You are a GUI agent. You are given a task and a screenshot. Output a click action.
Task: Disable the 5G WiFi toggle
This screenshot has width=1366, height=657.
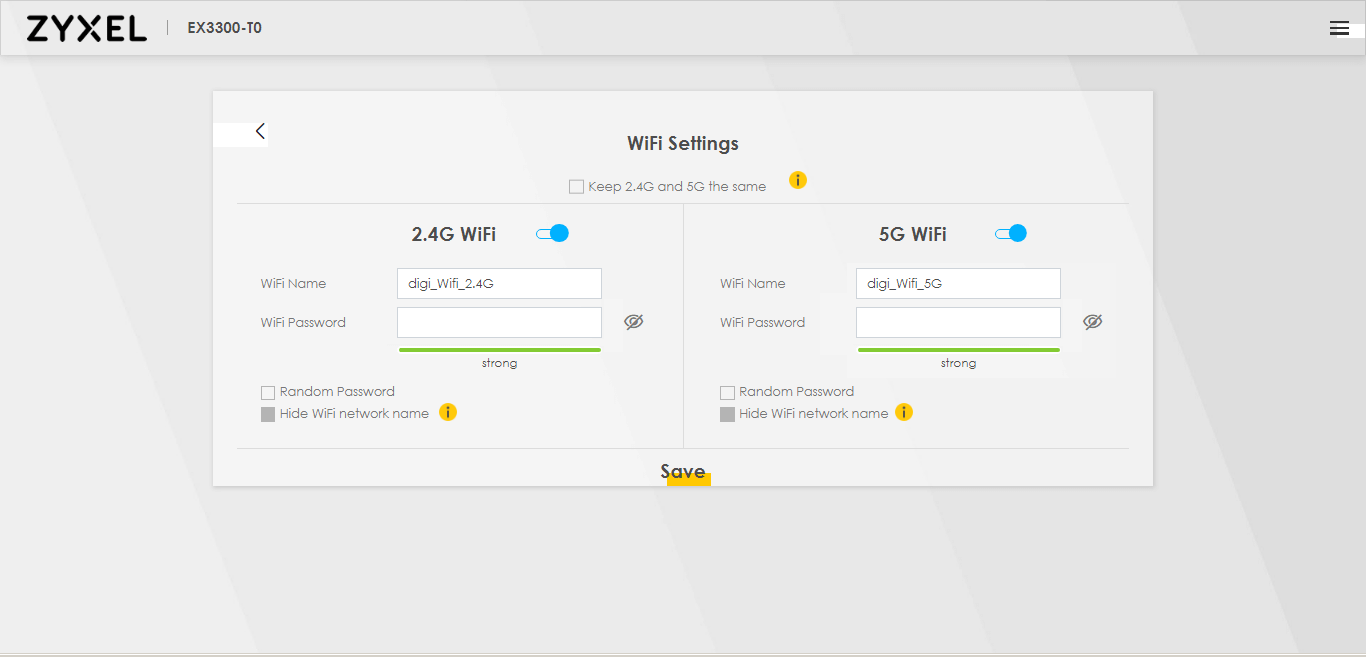coord(1011,234)
